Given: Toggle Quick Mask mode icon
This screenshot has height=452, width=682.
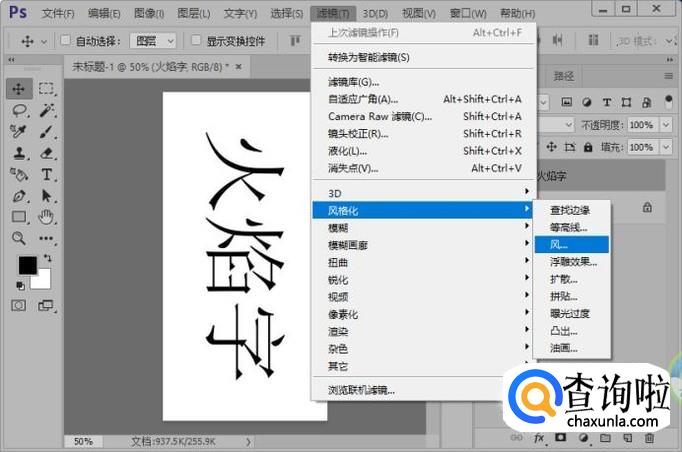Looking at the screenshot, I should (x=18, y=305).
